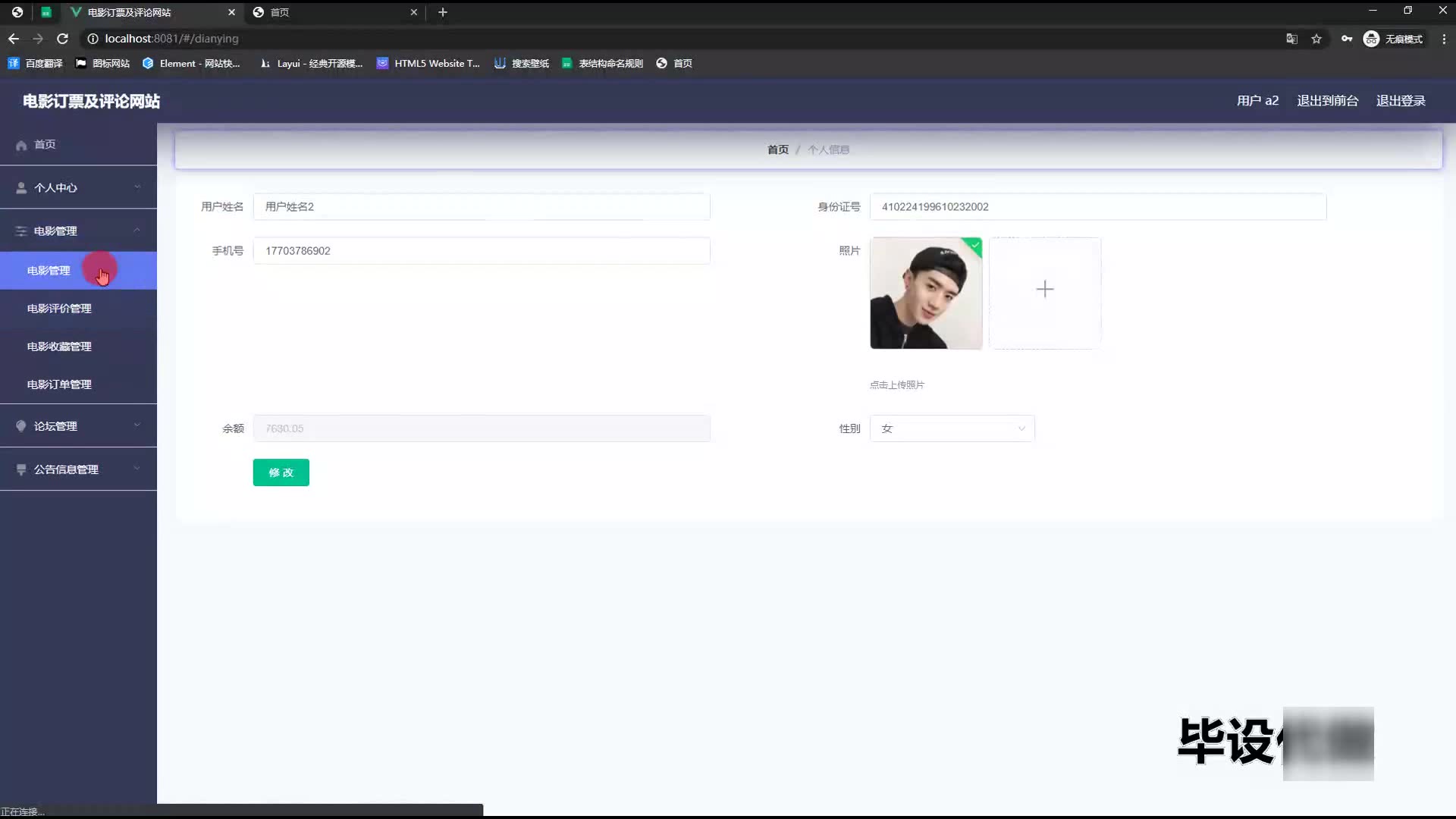Open the password key icon
The image size is (1456, 819).
1347,39
